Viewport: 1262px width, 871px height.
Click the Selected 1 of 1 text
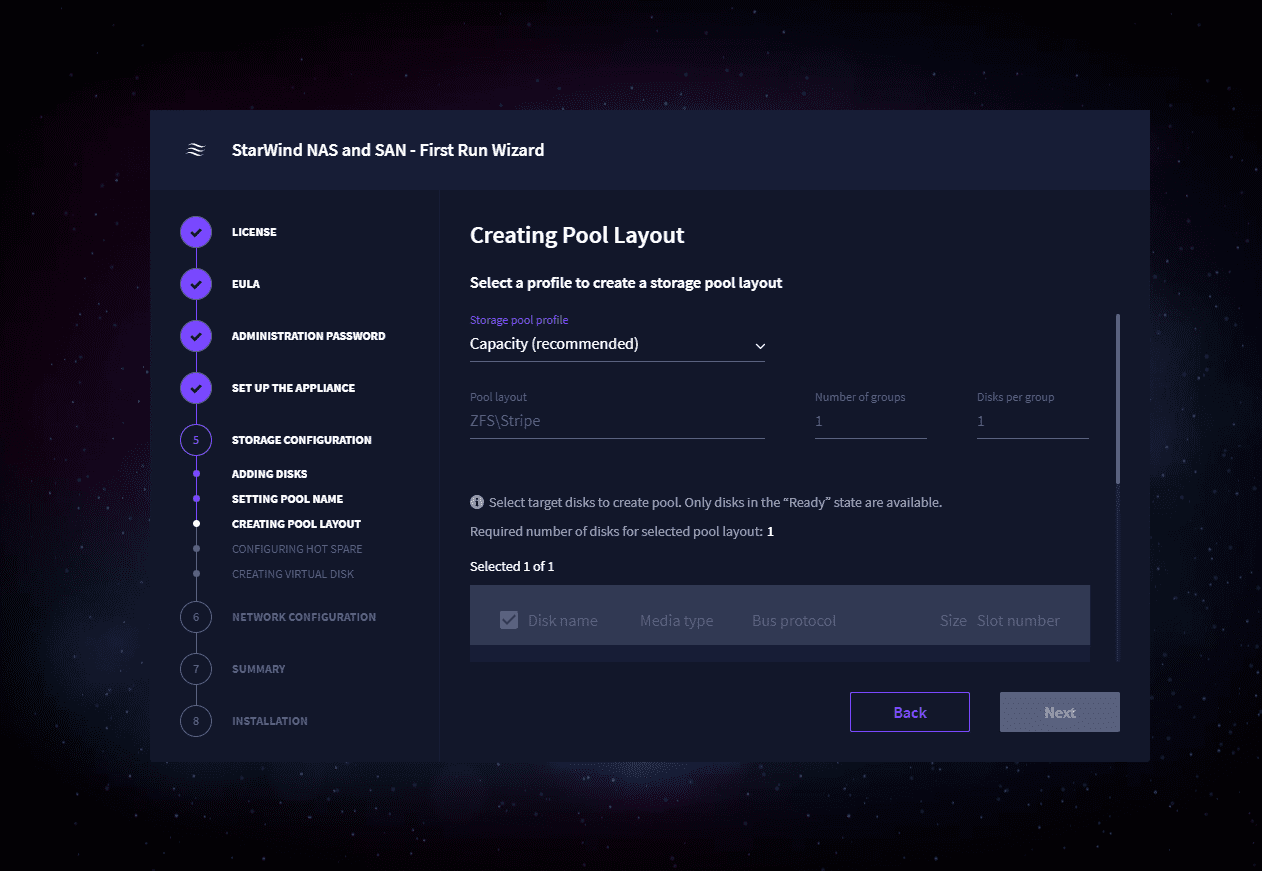[x=512, y=566]
